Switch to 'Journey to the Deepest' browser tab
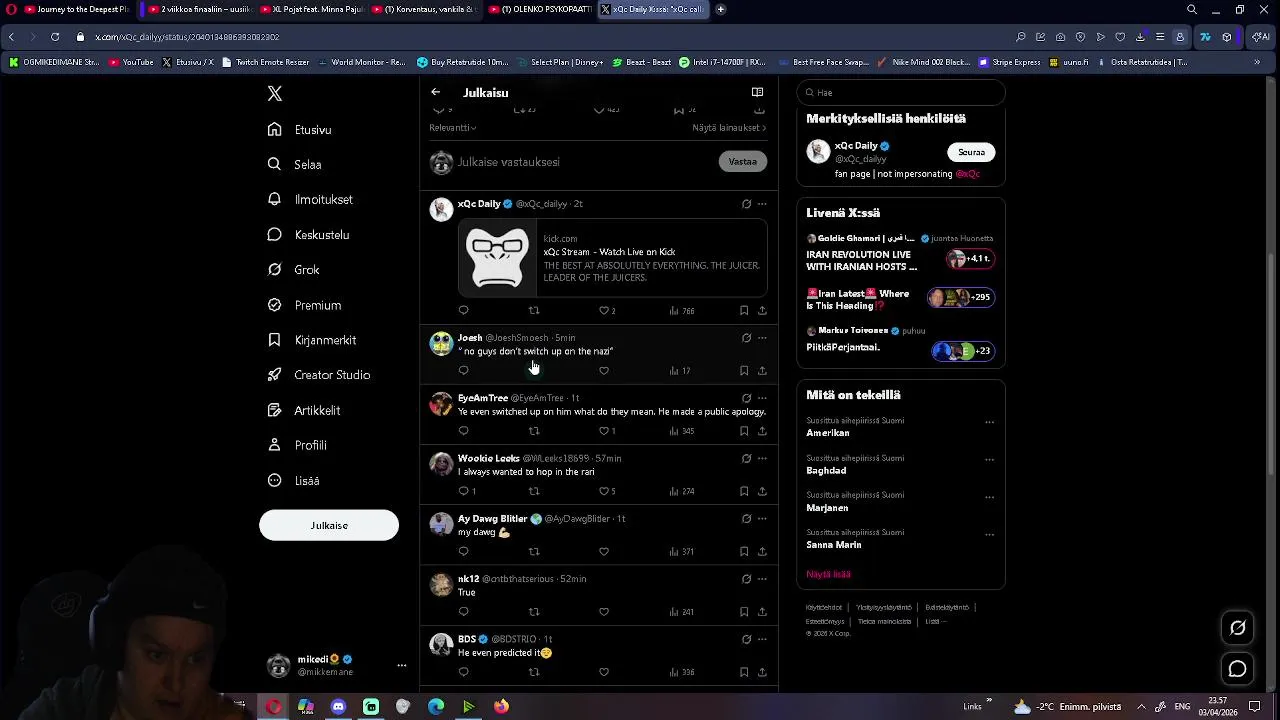Screen dimensions: 1280x720 click(77, 9)
